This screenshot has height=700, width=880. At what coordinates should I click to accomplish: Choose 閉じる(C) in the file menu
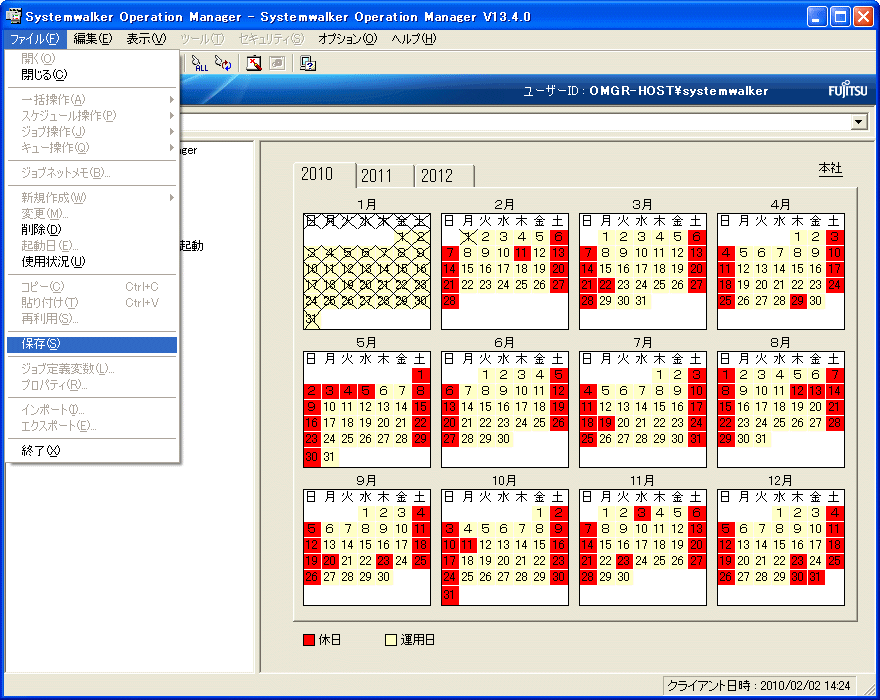coord(92,75)
